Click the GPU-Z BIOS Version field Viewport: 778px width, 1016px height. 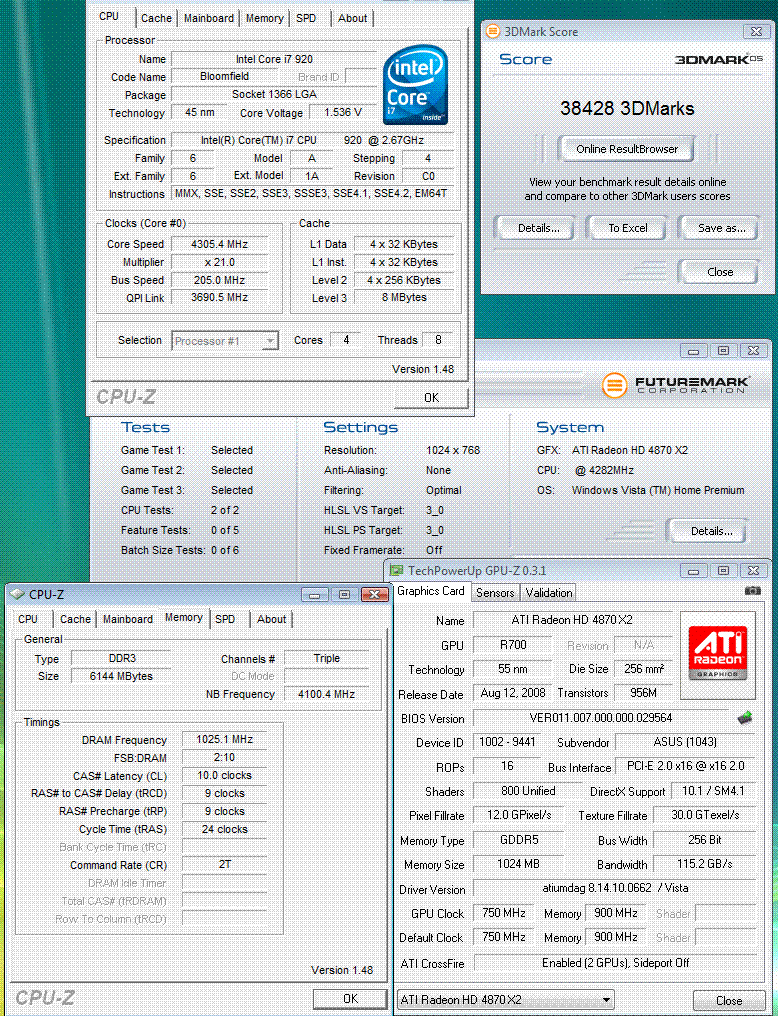pyautogui.click(x=601, y=718)
